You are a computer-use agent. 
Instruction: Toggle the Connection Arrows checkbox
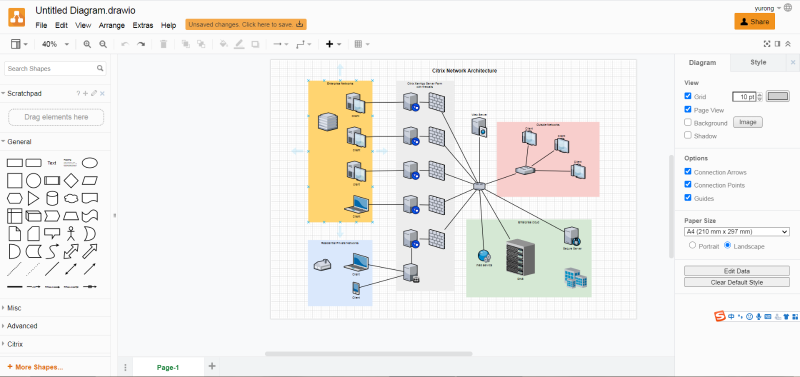click(688, 171)
